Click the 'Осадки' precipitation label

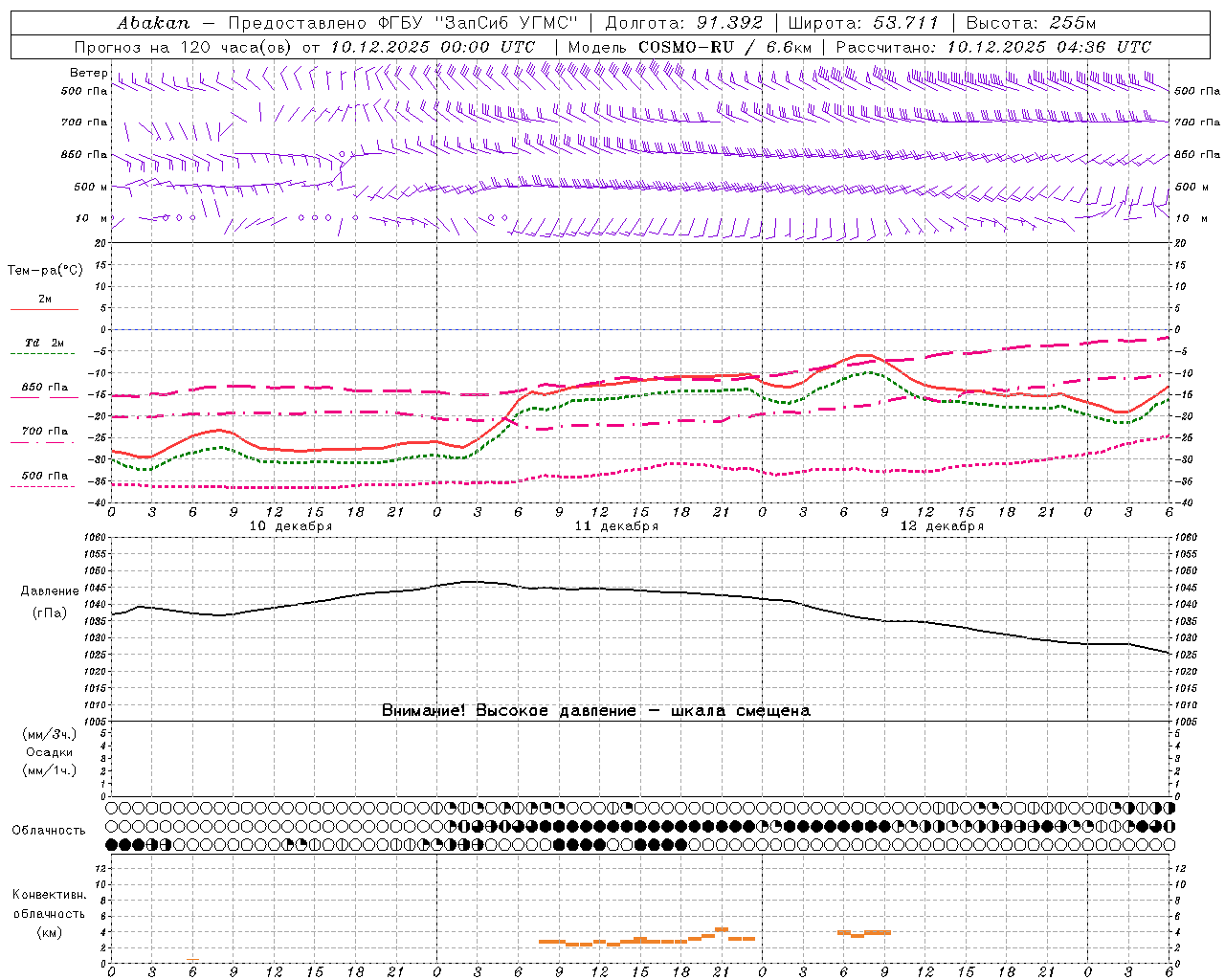click(50, 752)
